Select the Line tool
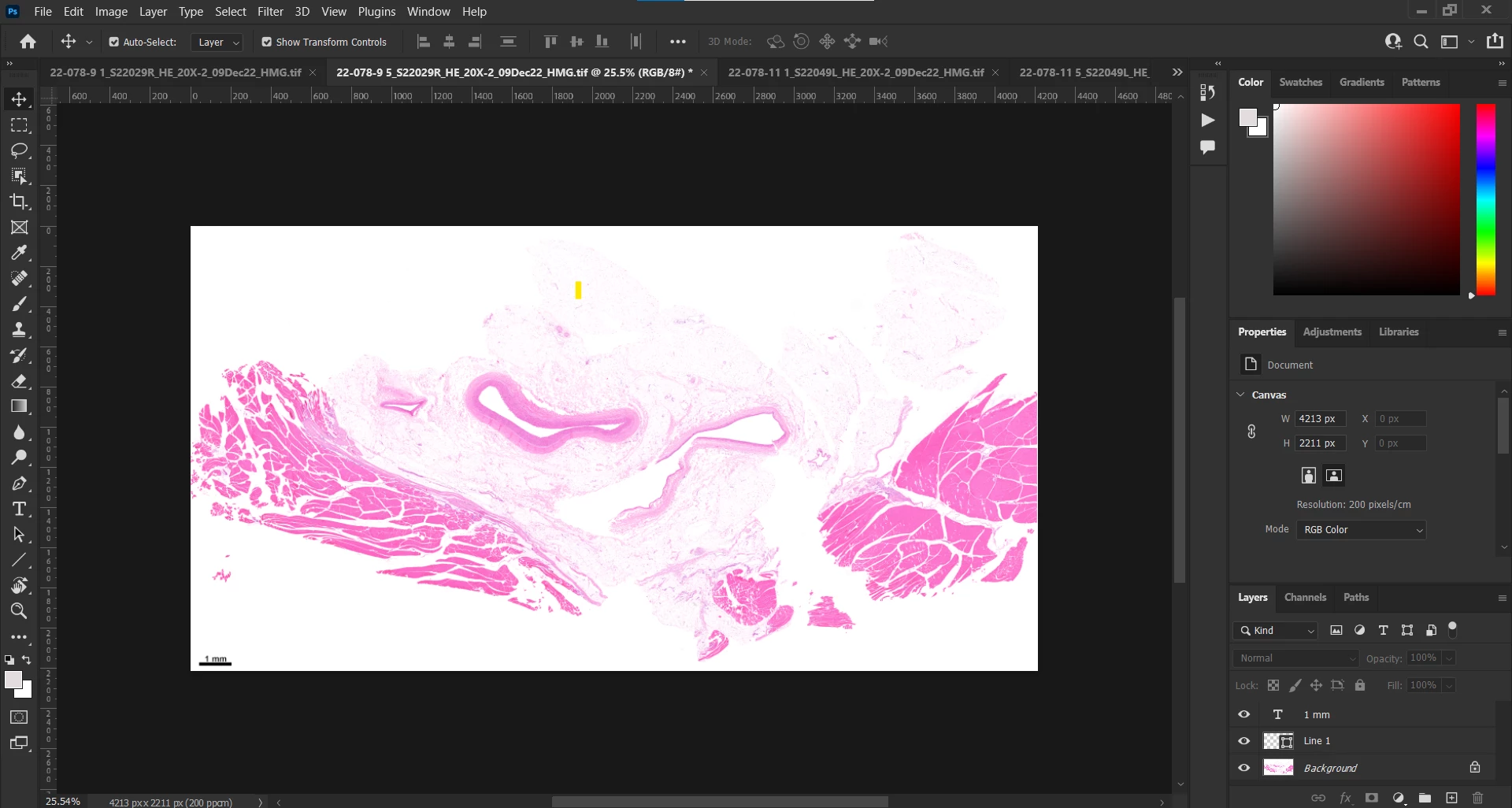Viewport: 1512px width, 808px height. tap(19, 560)
